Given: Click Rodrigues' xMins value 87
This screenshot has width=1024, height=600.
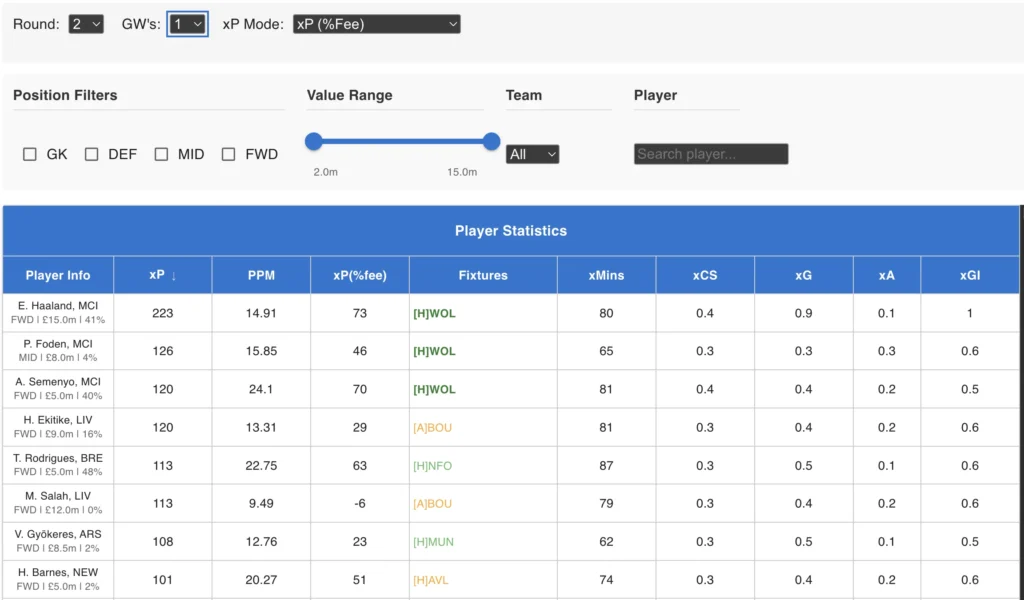Looking at the screenshot, I should (607, 466).
